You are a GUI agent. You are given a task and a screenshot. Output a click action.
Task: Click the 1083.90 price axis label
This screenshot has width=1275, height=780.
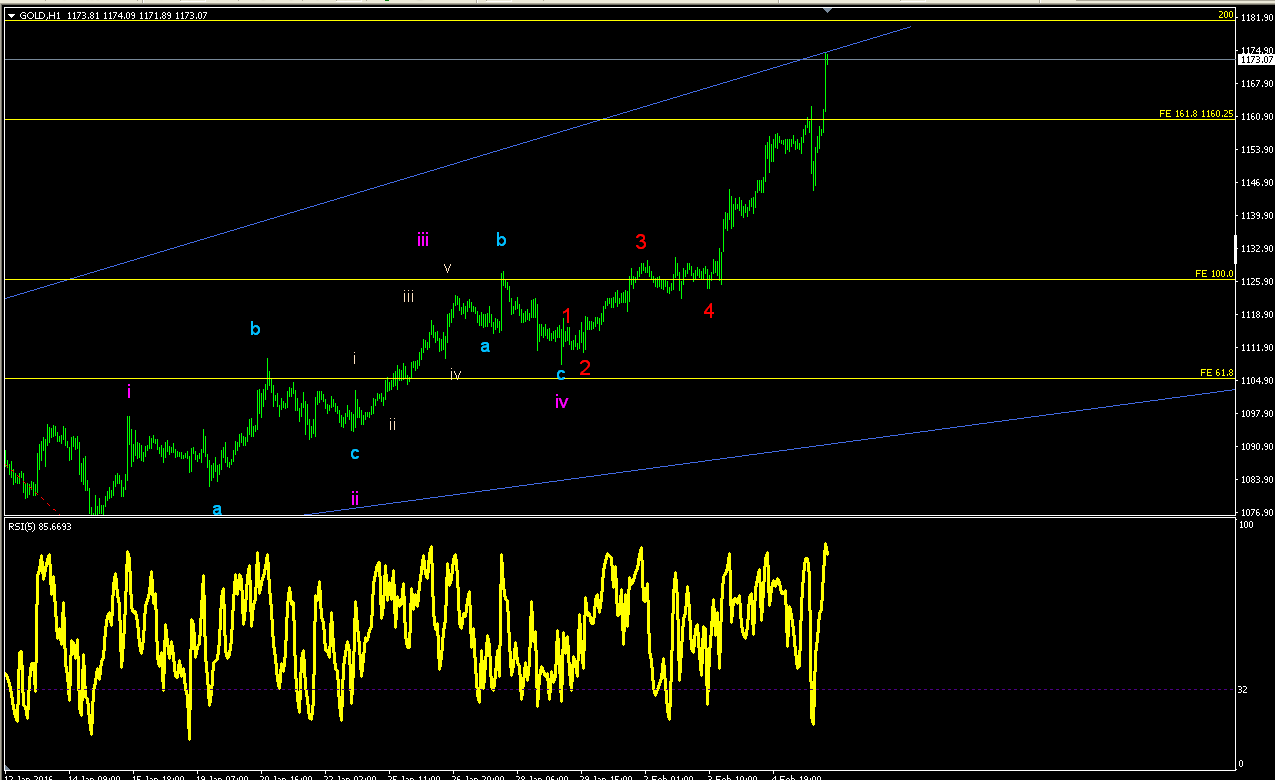[x=1256, y=480]
